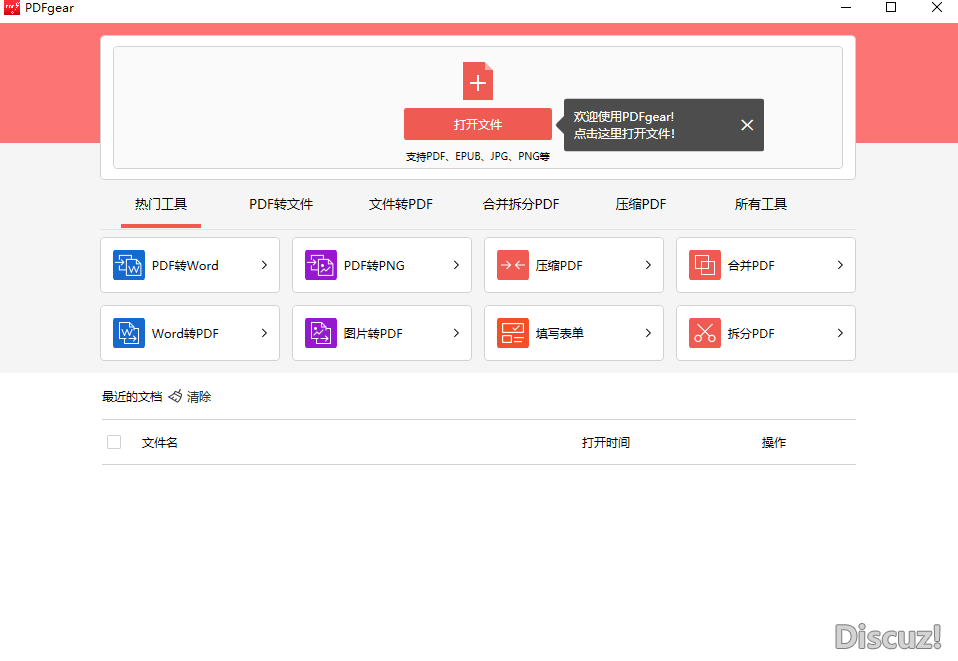Toggle the select-all checkbox beside 文件名
The width and height of the screenshot is (958, 661).
114,442
